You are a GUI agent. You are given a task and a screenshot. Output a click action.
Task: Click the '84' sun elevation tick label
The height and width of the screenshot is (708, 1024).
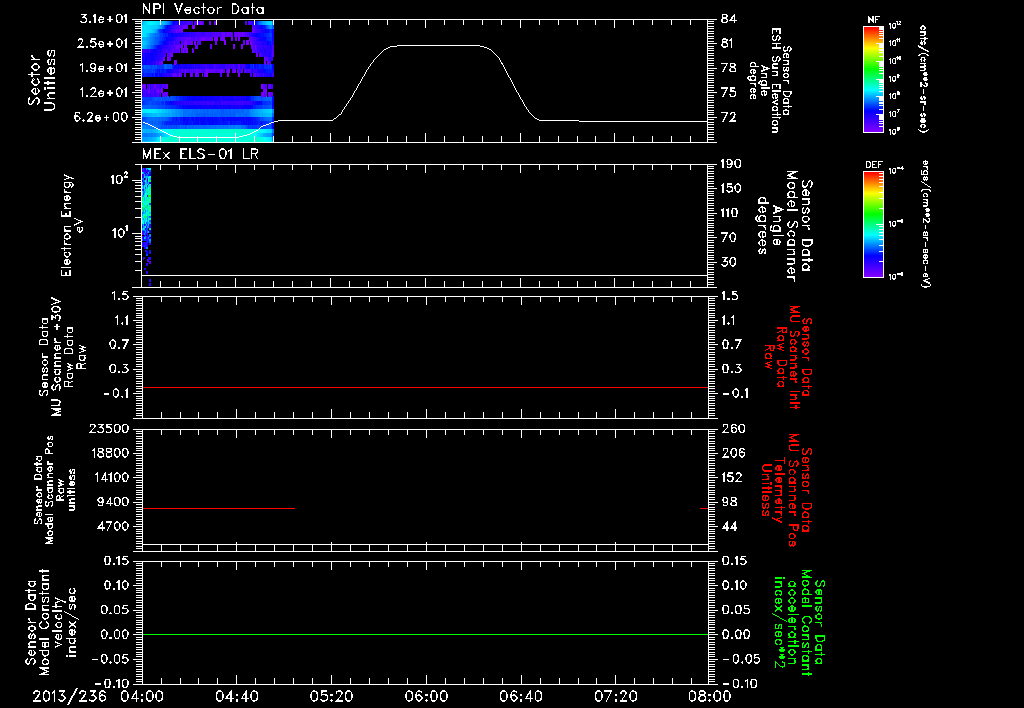728,19
